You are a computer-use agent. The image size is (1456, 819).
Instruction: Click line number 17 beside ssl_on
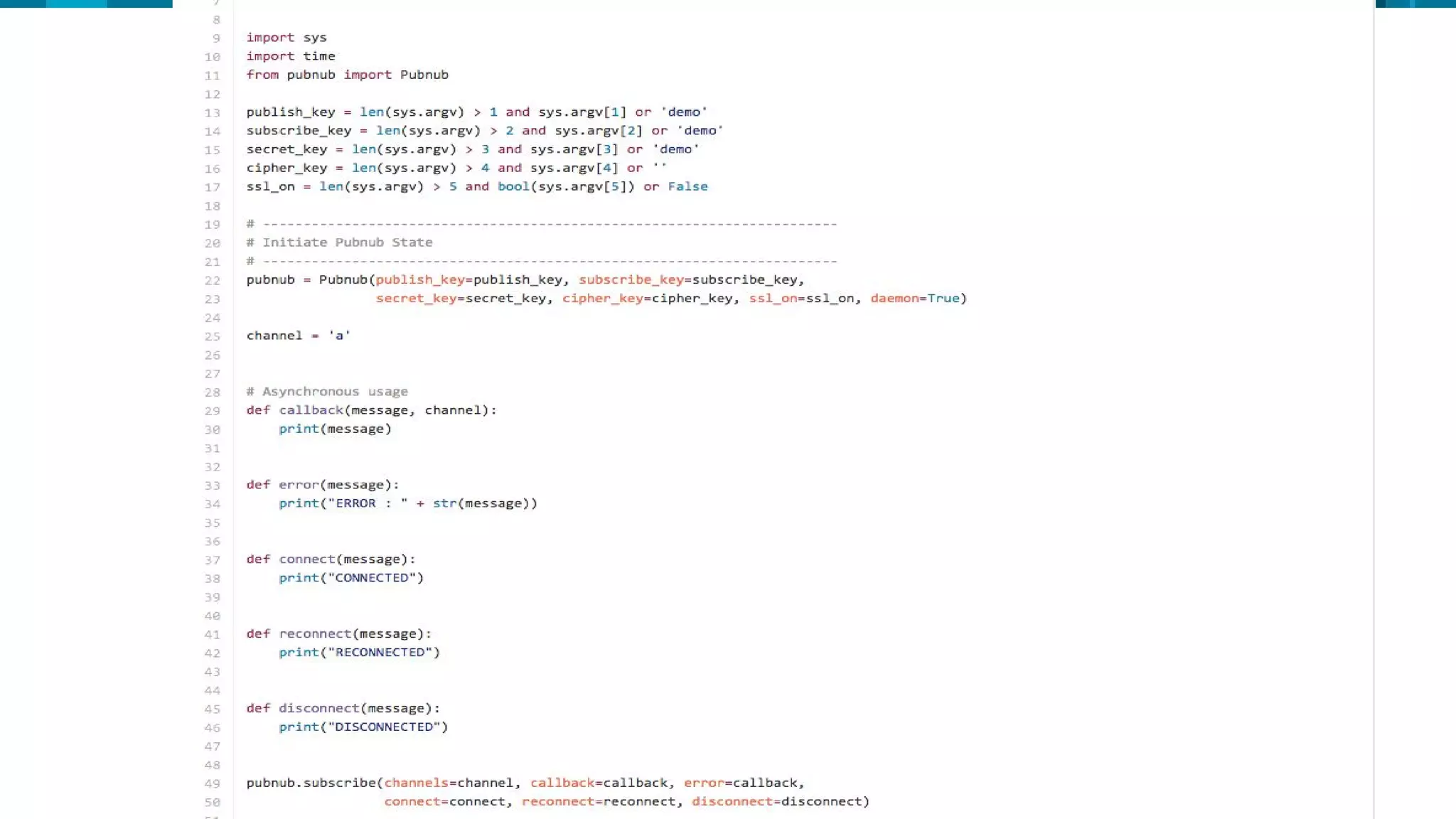coord(212,188)
